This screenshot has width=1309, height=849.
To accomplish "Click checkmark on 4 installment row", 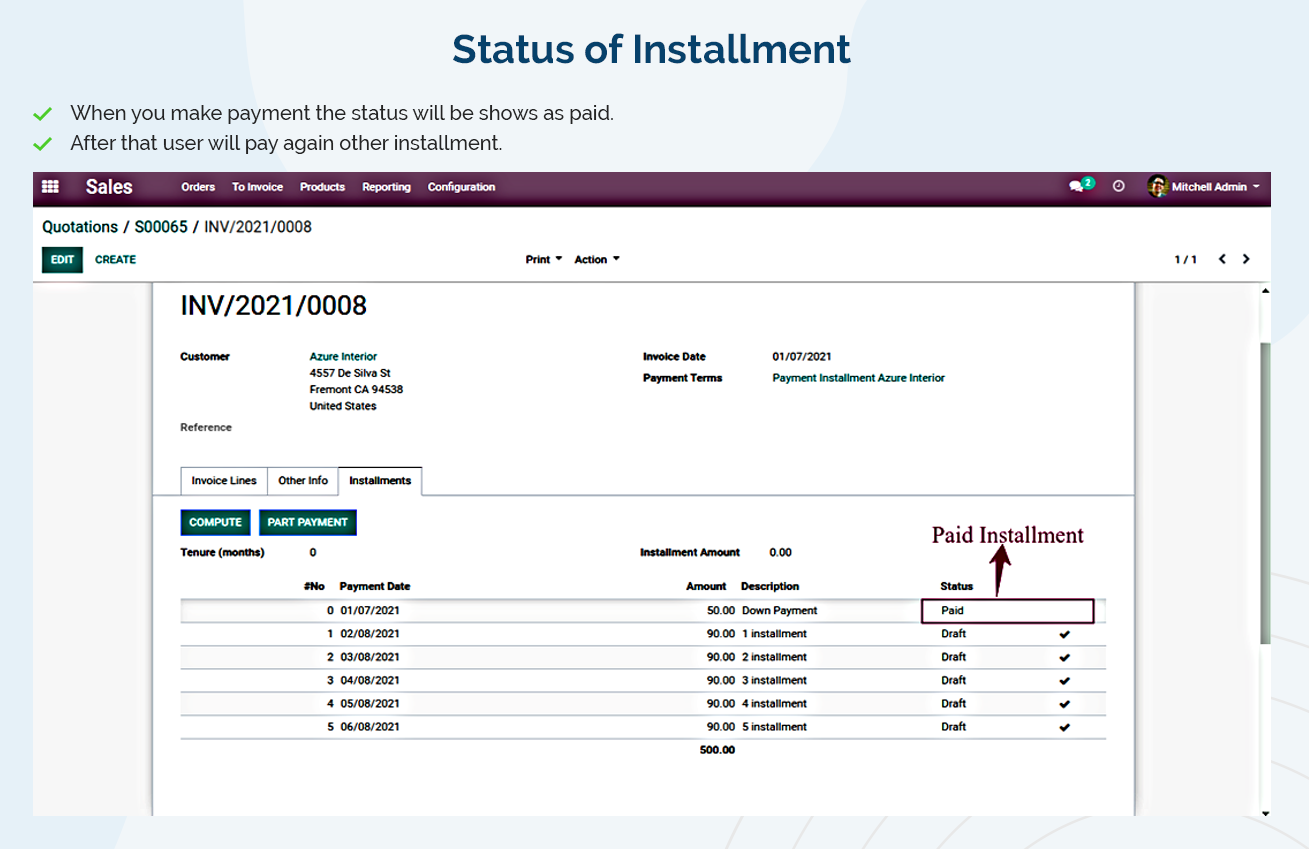I will pos(1064,704).
